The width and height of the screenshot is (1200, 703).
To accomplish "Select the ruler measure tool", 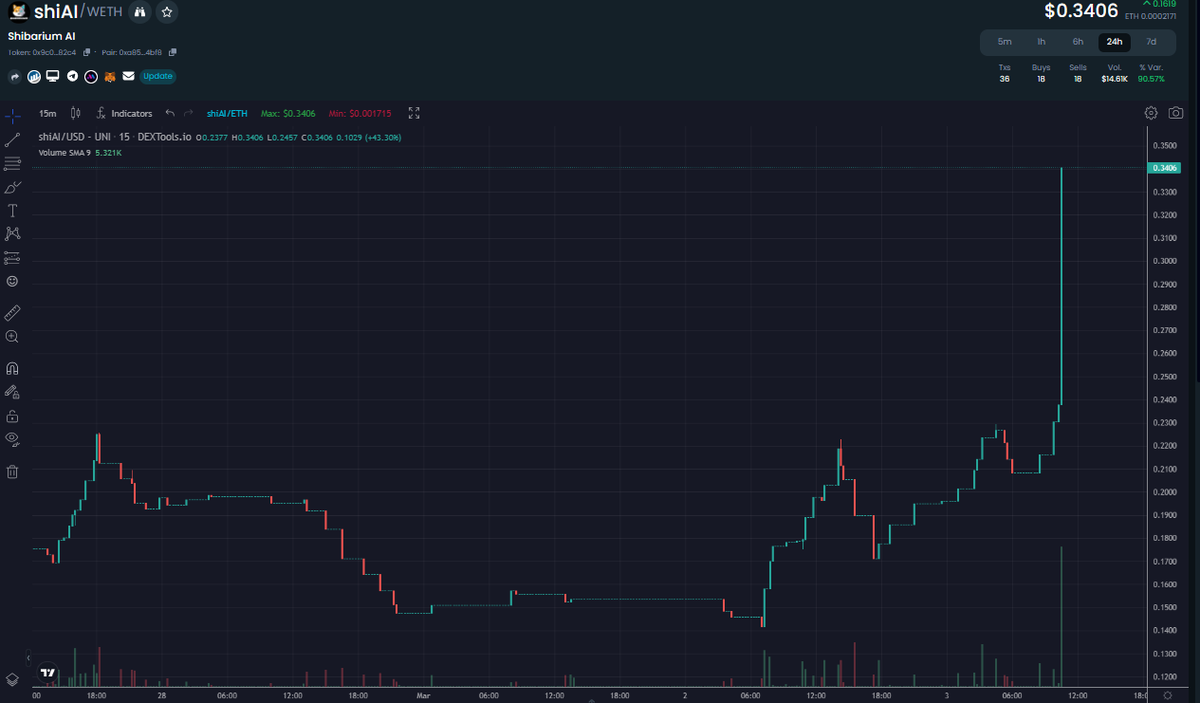I will 12,313.
